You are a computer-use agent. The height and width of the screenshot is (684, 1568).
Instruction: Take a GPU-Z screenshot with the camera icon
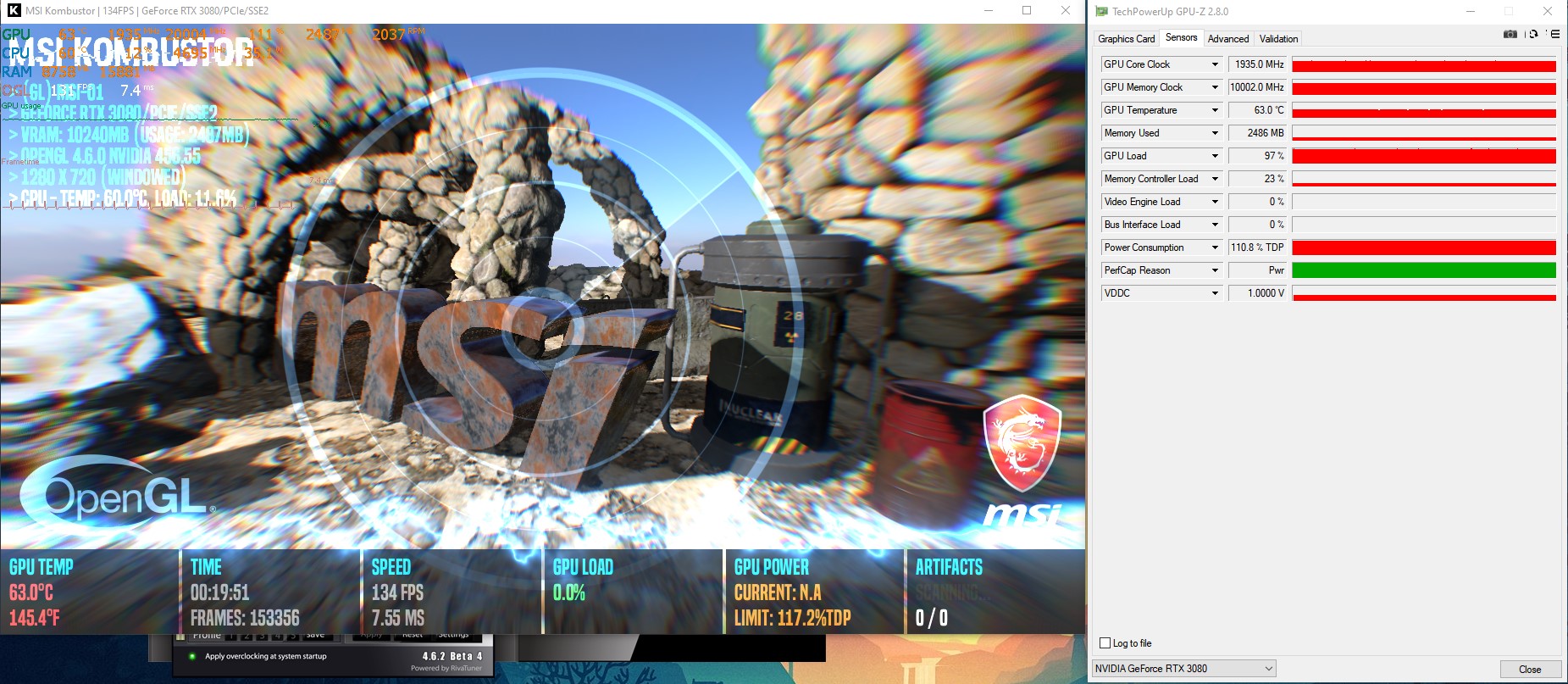(x=1510, y=35)
